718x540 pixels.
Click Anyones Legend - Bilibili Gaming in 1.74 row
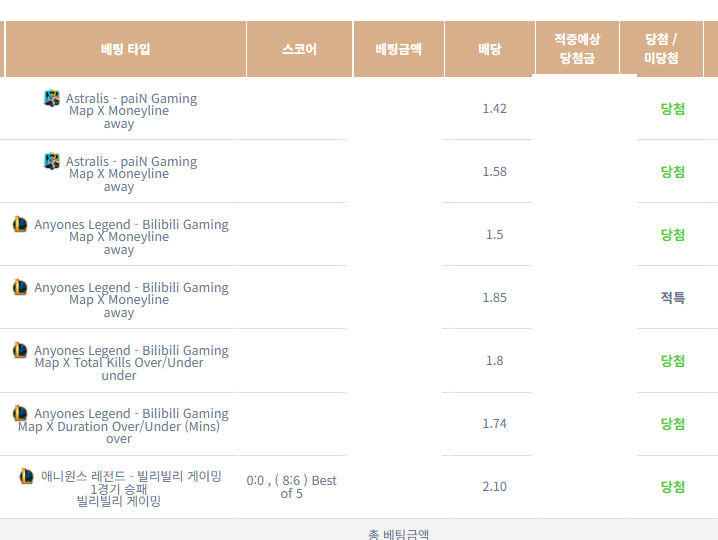(131, 414)
